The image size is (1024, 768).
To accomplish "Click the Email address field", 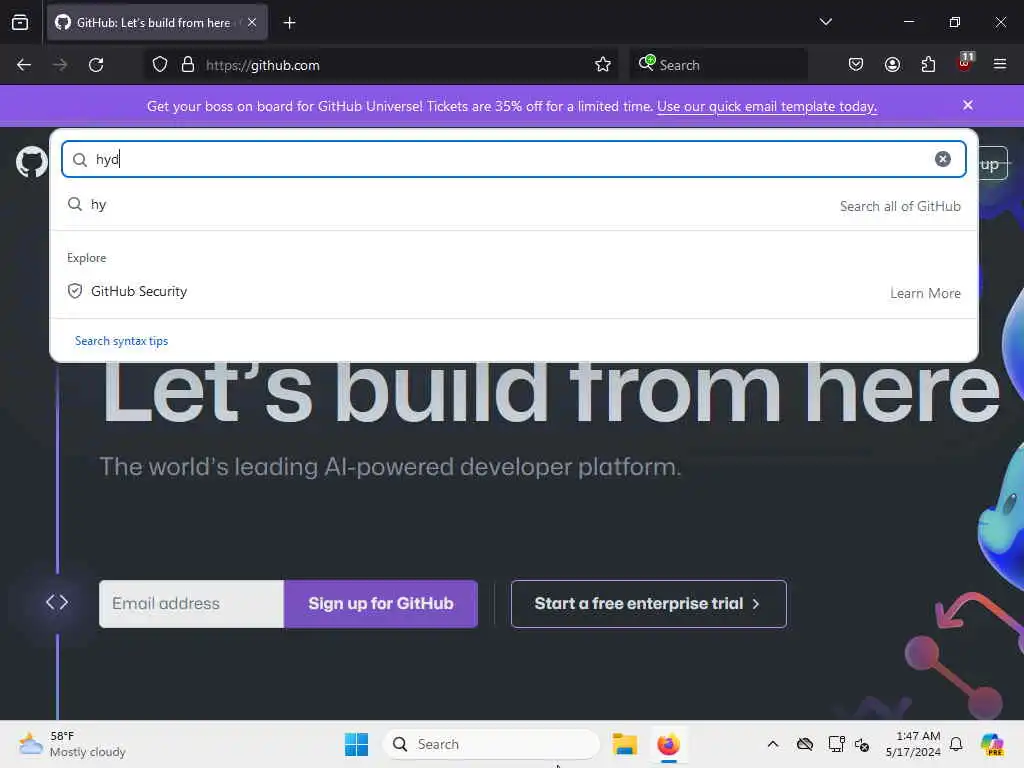I will tap(191, 604).
